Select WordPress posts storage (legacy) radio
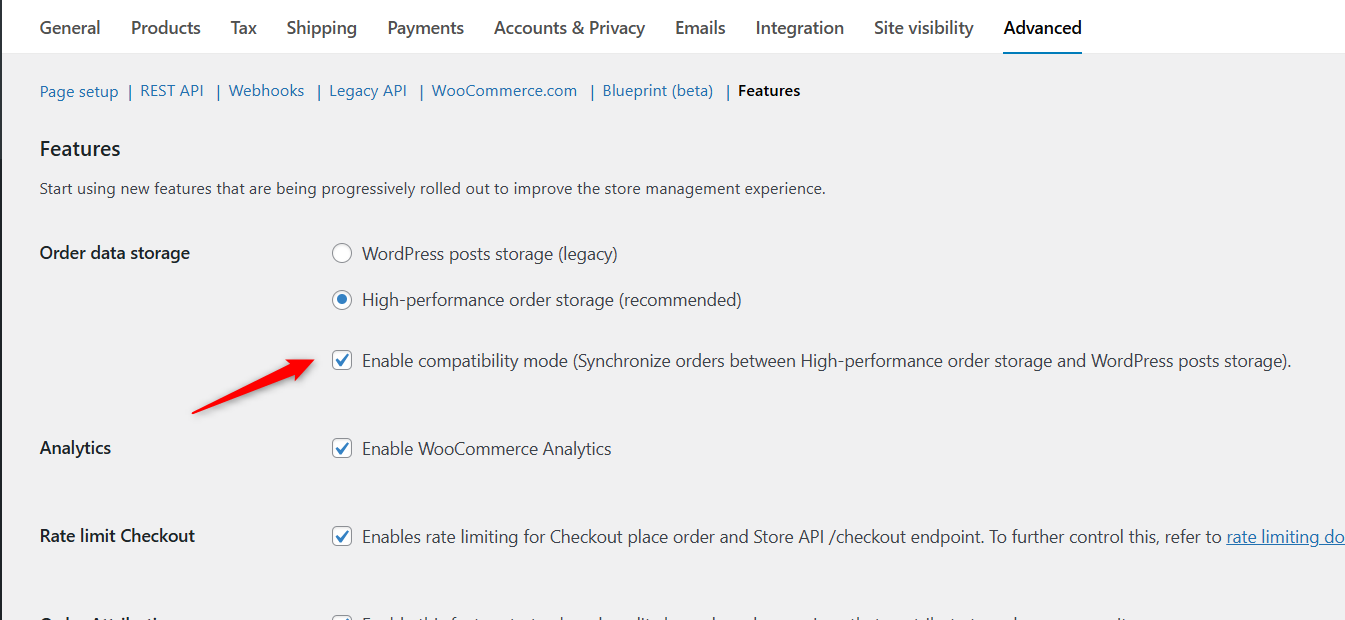Screen dimensions: 1345x620 pyautogui.click(x=342, y=254)
